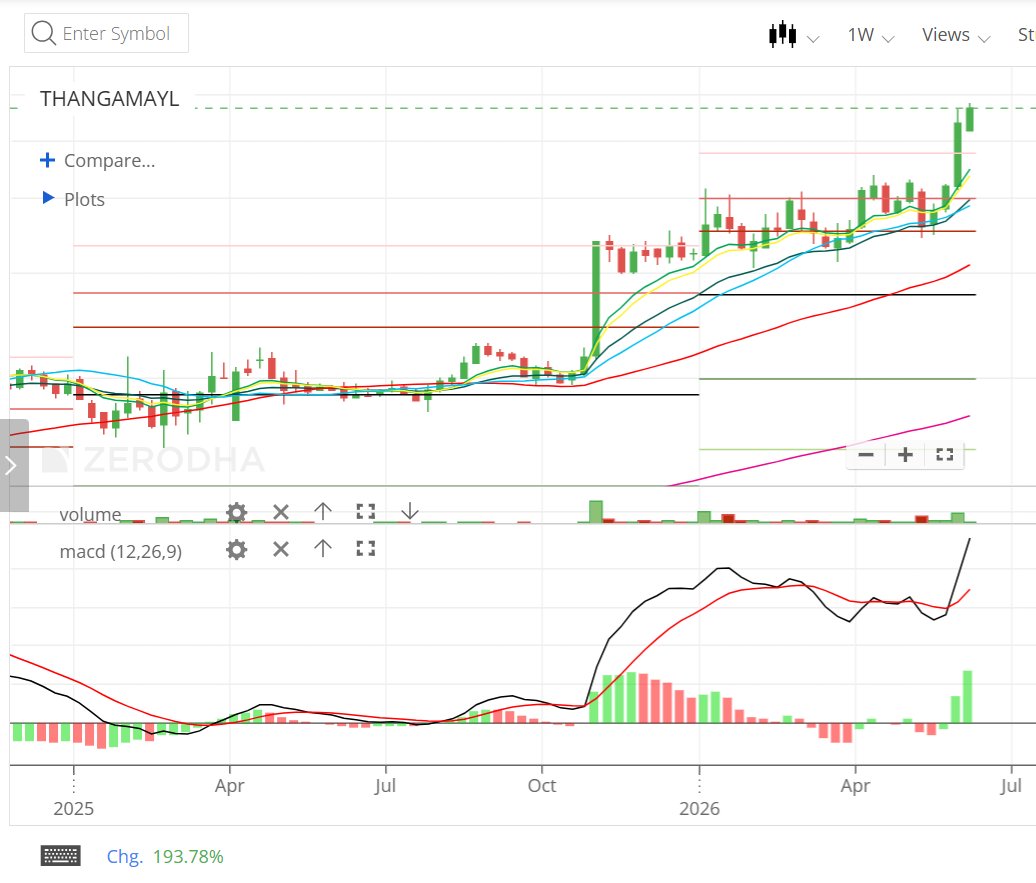Maximize the macd panel
The width and height of the screenshot is (1036, 883).
[365, 548]
